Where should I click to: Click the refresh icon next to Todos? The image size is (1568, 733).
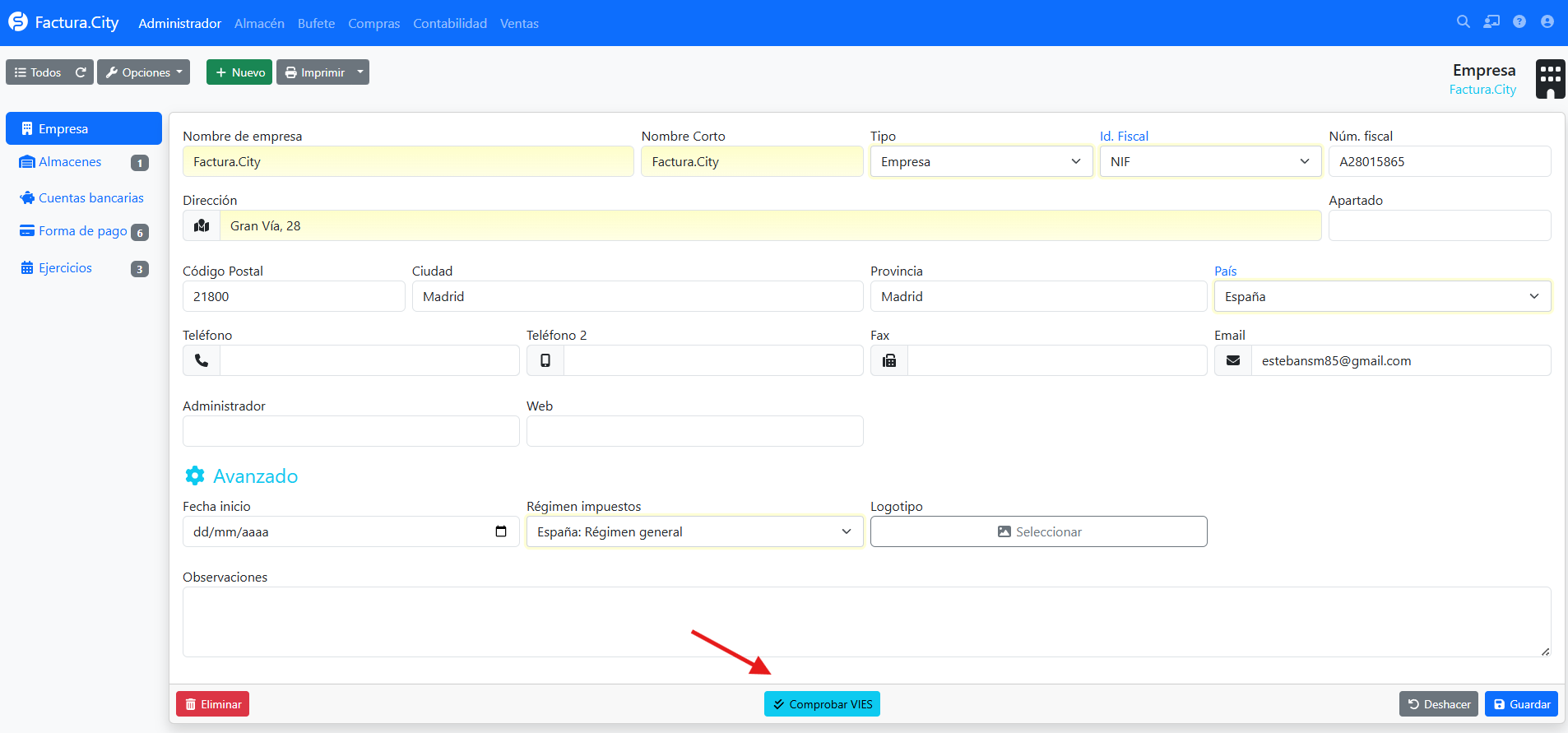(81, 72)
